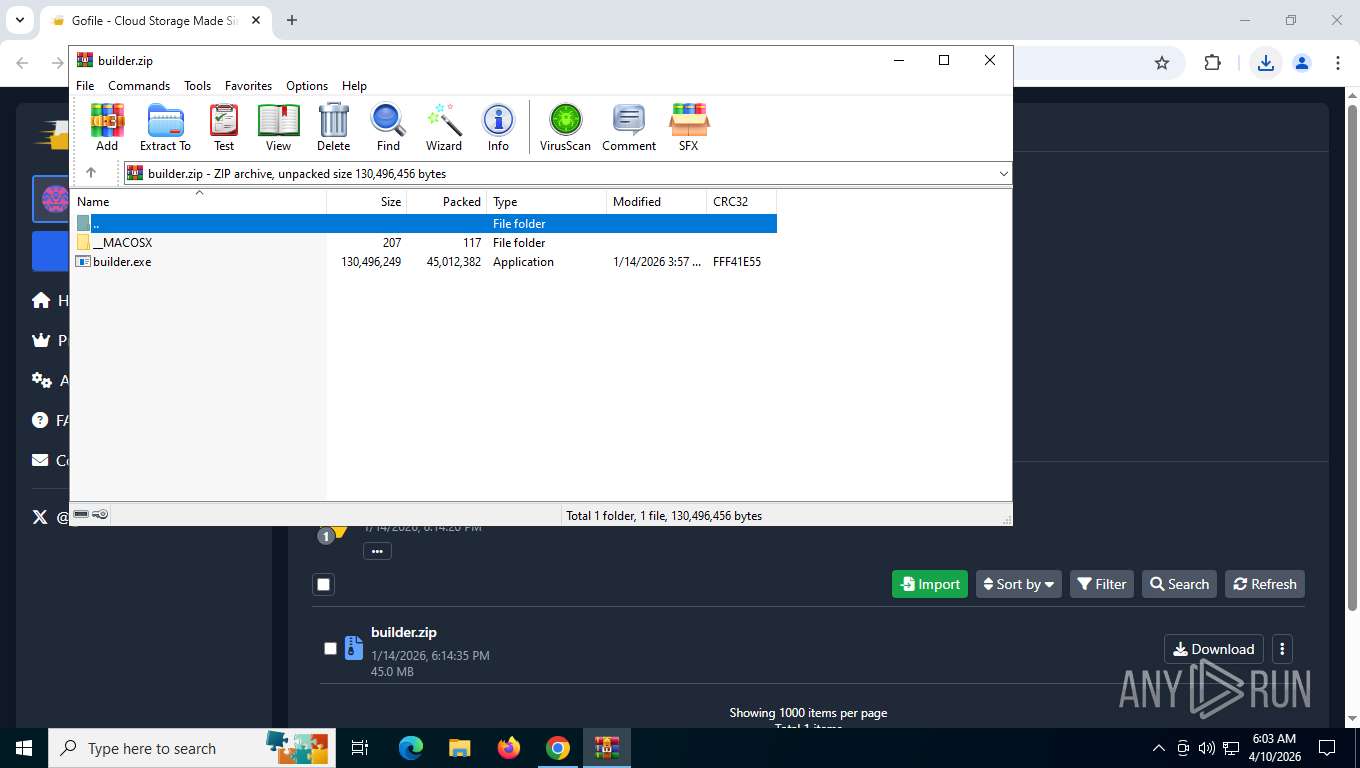The height and width of the screenshot is (768, 1360).
Task: Tick the builder.zip checkbox in Gofile
Action: (330, 648)
